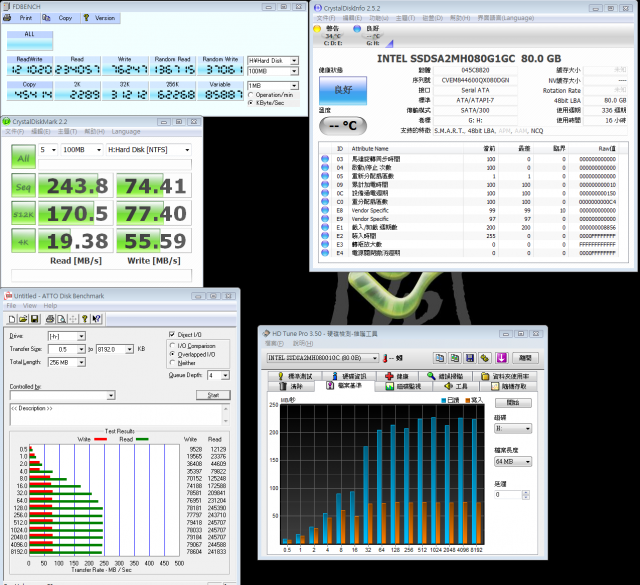Click the ALL button in FDBENCH
The width and height of the screenshot is (640, 585).
tap(29, 41)
